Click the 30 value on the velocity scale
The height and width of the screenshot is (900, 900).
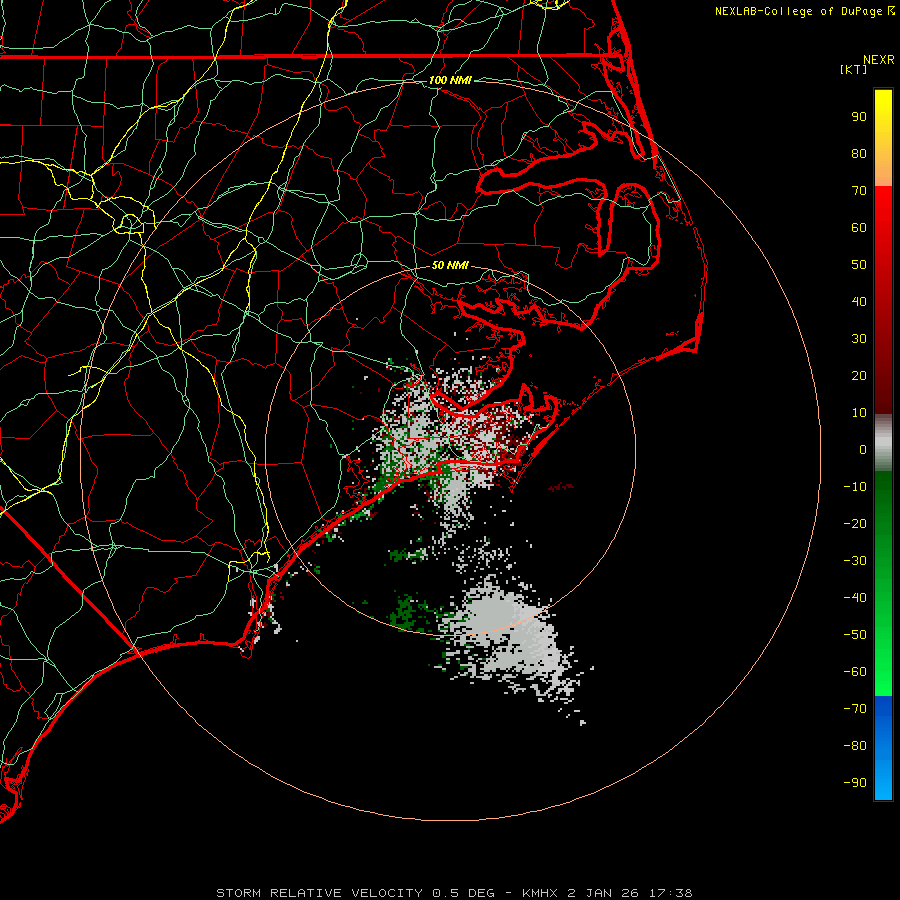pos(859,339)
